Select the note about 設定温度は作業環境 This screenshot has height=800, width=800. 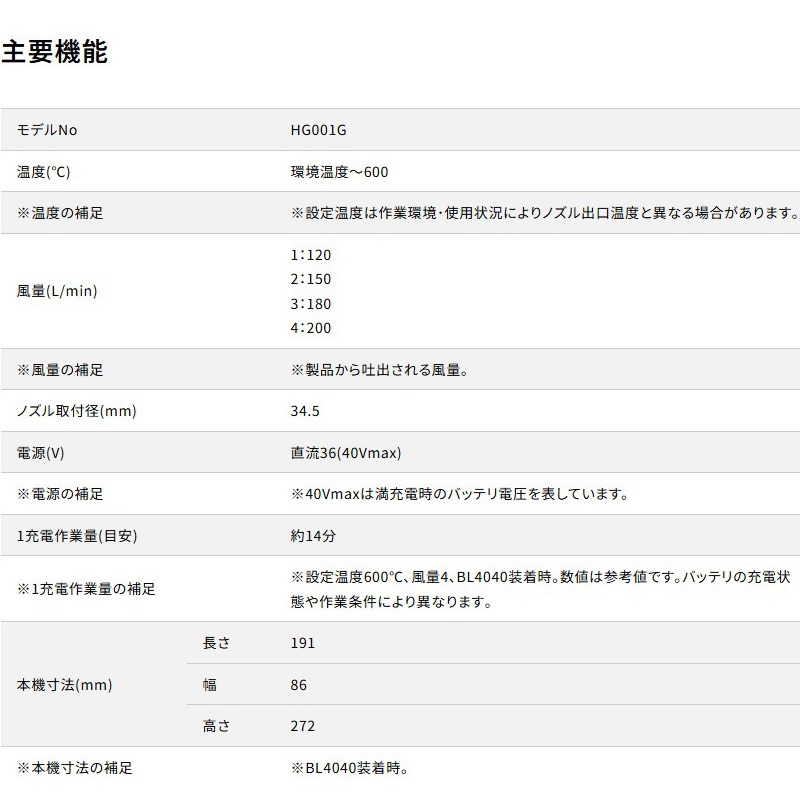tap(545, 213)
